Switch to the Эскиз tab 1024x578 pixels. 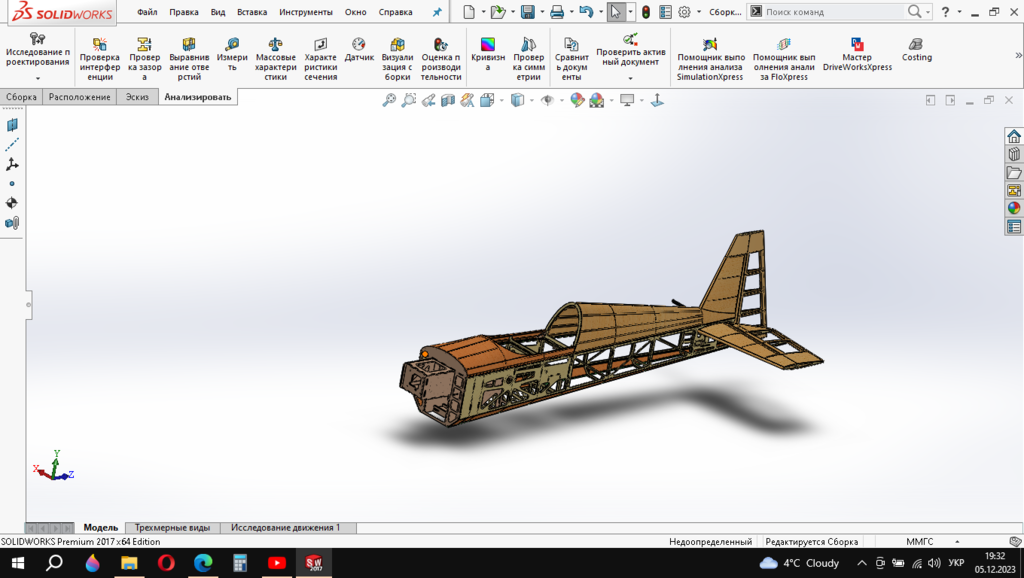136,97
